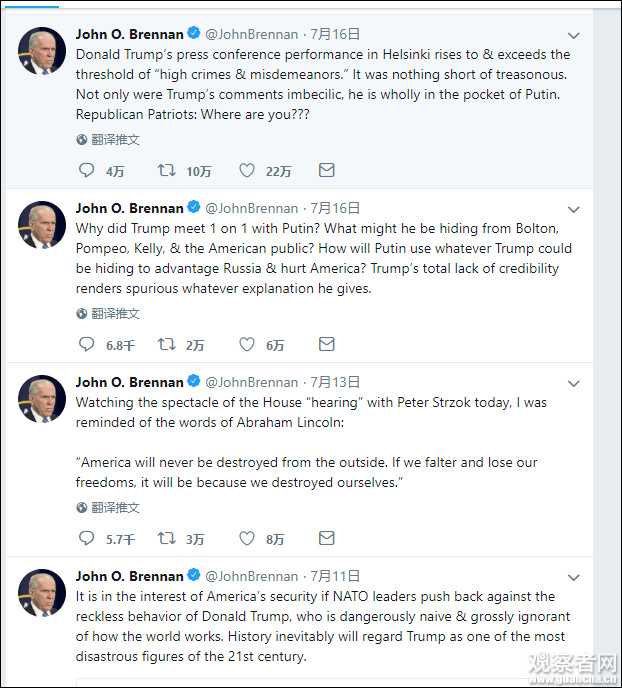Reply to the Helsinki press conference tweet

[x=87, y=171]
